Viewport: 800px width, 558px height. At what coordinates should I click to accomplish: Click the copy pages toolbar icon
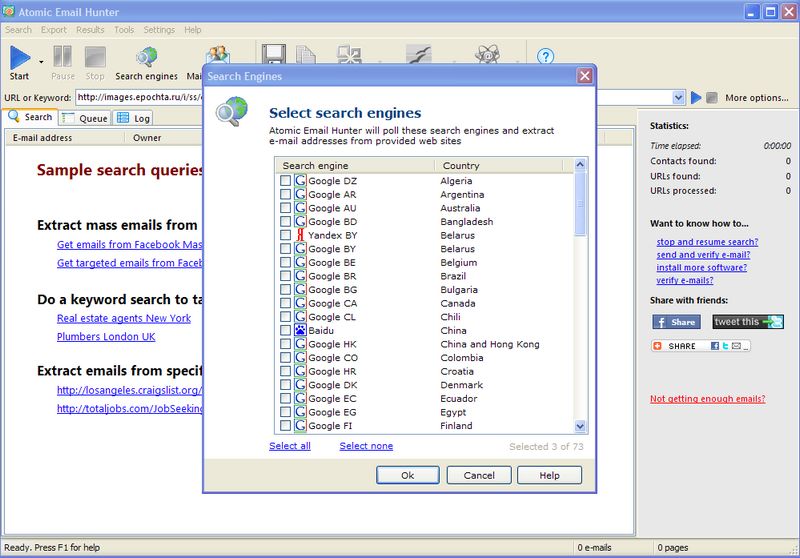click(x=306, y=55)
